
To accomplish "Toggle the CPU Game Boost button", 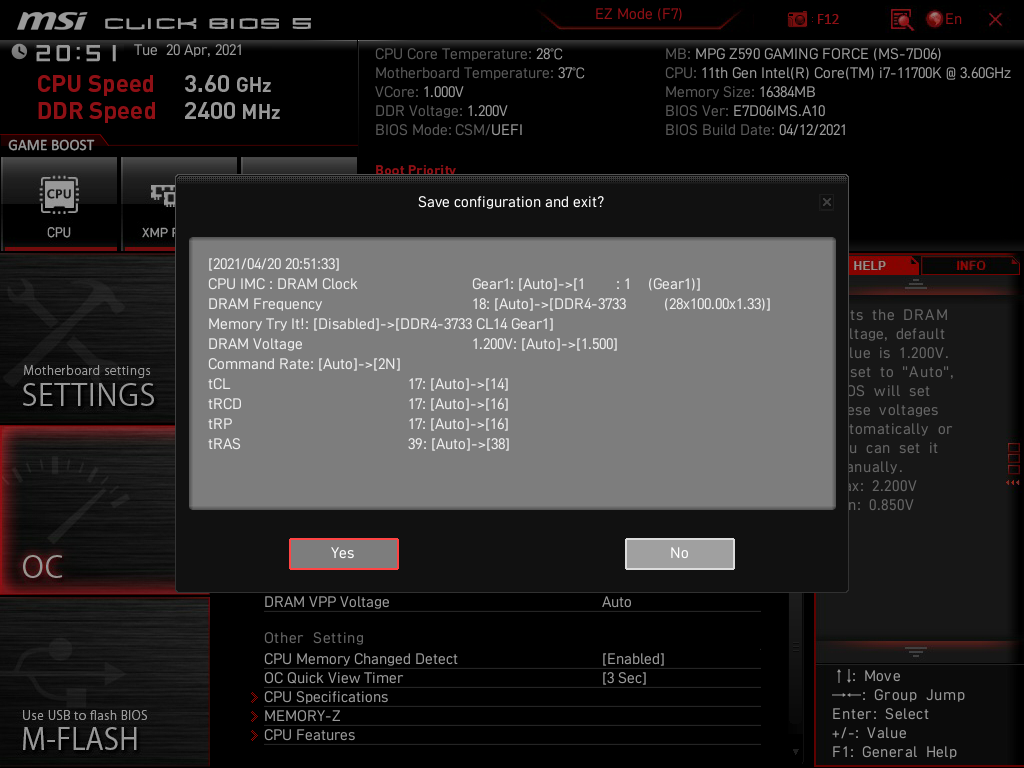I will click(x=59, y=204).
